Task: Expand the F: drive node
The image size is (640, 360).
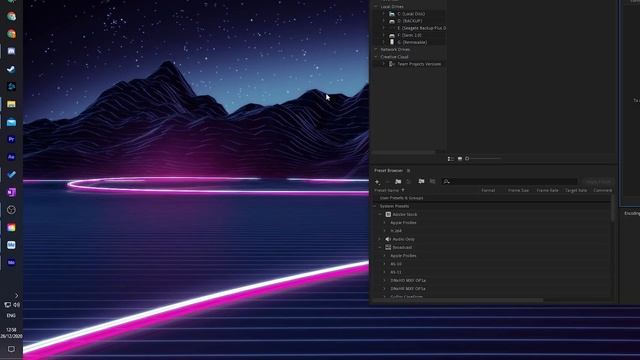Action: click(384, 35)
